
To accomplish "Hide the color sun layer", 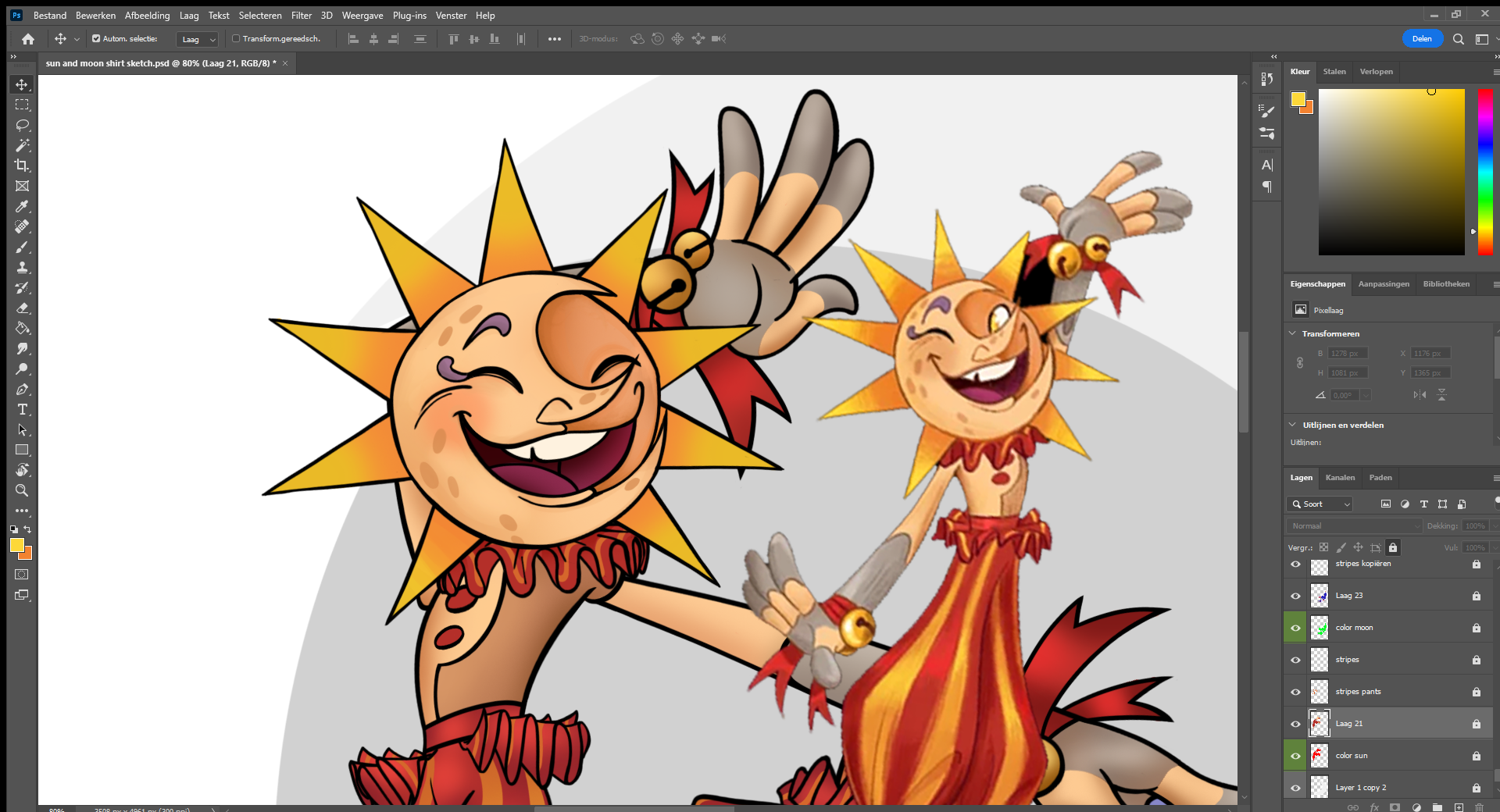I will pyautogui.click(x=1295, y=756).
